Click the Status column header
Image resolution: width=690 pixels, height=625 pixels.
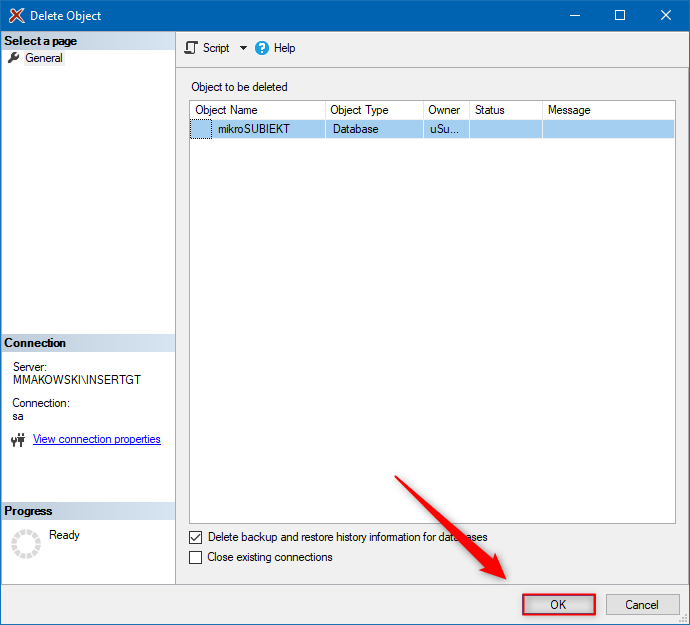[x=506, y=110]
